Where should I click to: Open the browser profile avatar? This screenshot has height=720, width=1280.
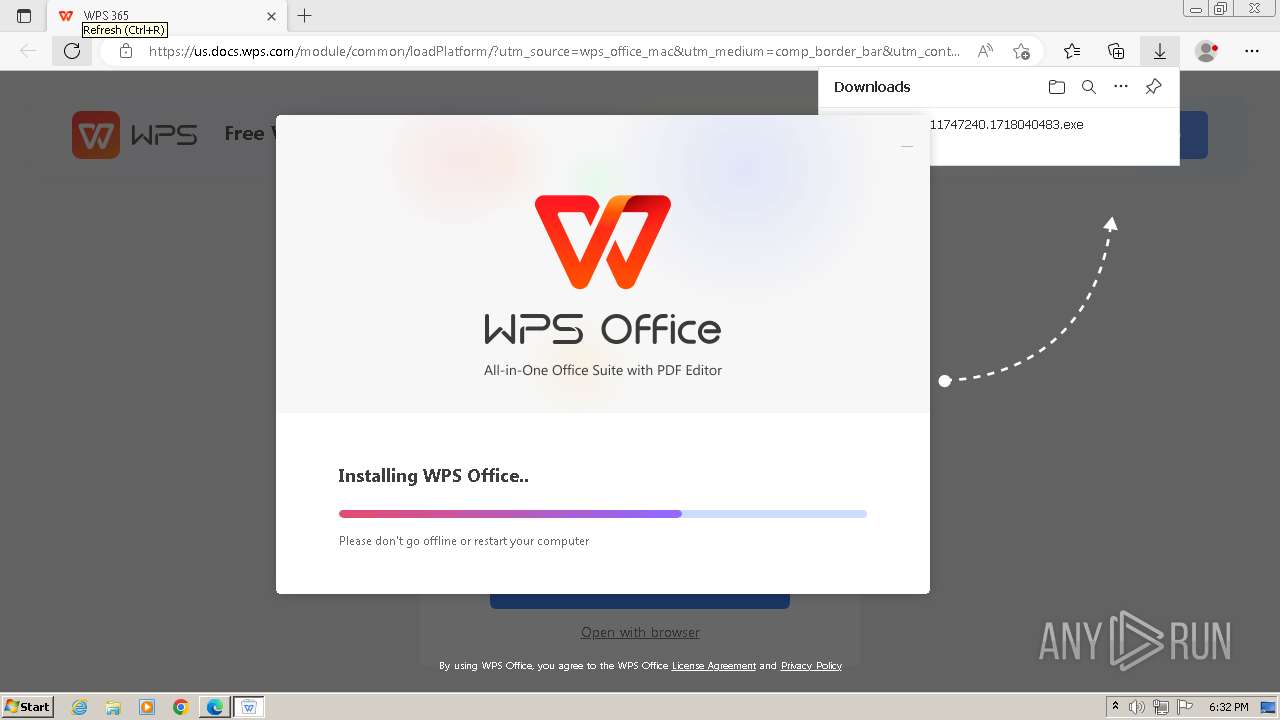tap(1207, 51)
